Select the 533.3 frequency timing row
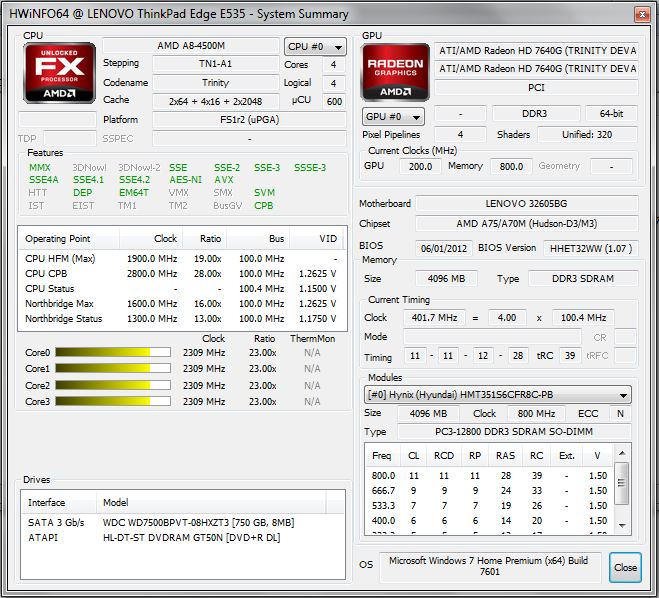The height and width of the screenshot is (598, 659). (490, 506)
